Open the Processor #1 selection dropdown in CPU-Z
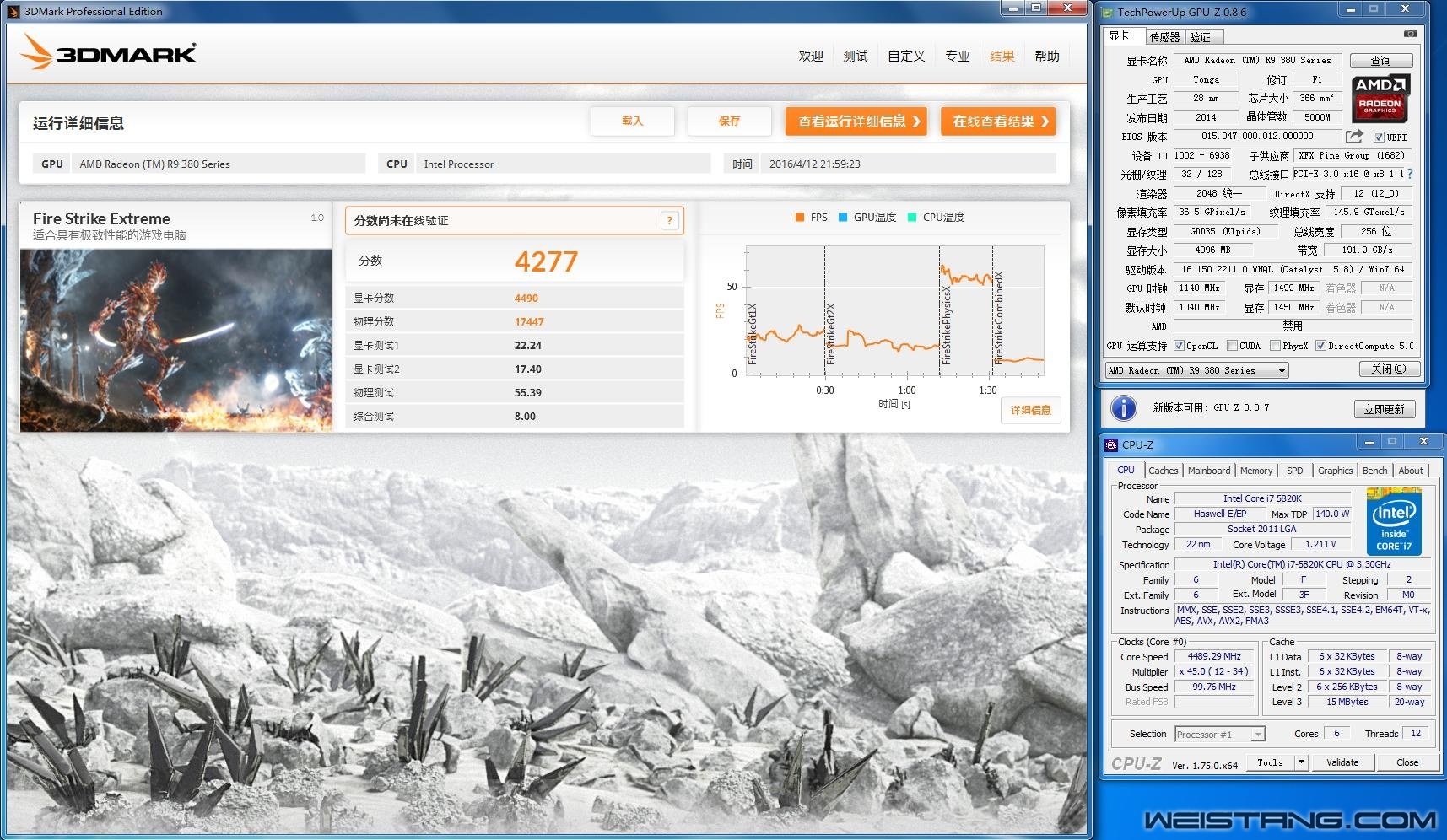The image size is (1447, 840). click(x=1220, y=735)
